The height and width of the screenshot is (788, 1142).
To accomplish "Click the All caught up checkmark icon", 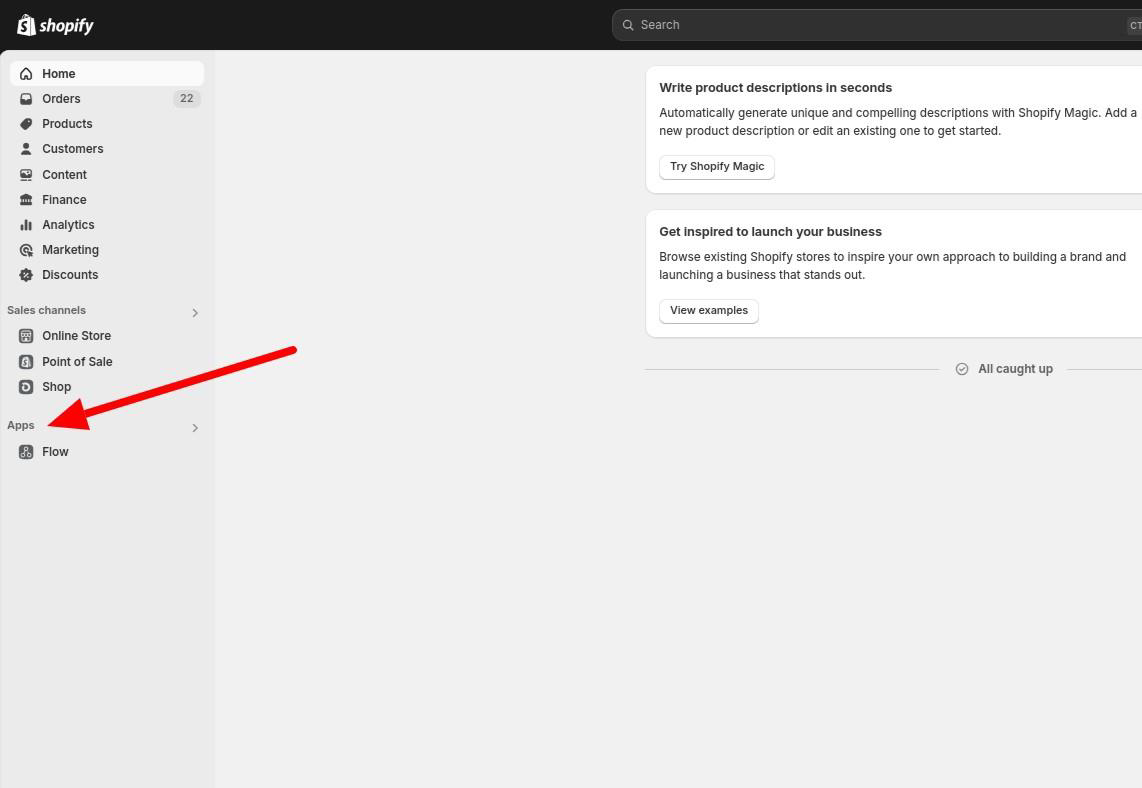I will [962, 369].
